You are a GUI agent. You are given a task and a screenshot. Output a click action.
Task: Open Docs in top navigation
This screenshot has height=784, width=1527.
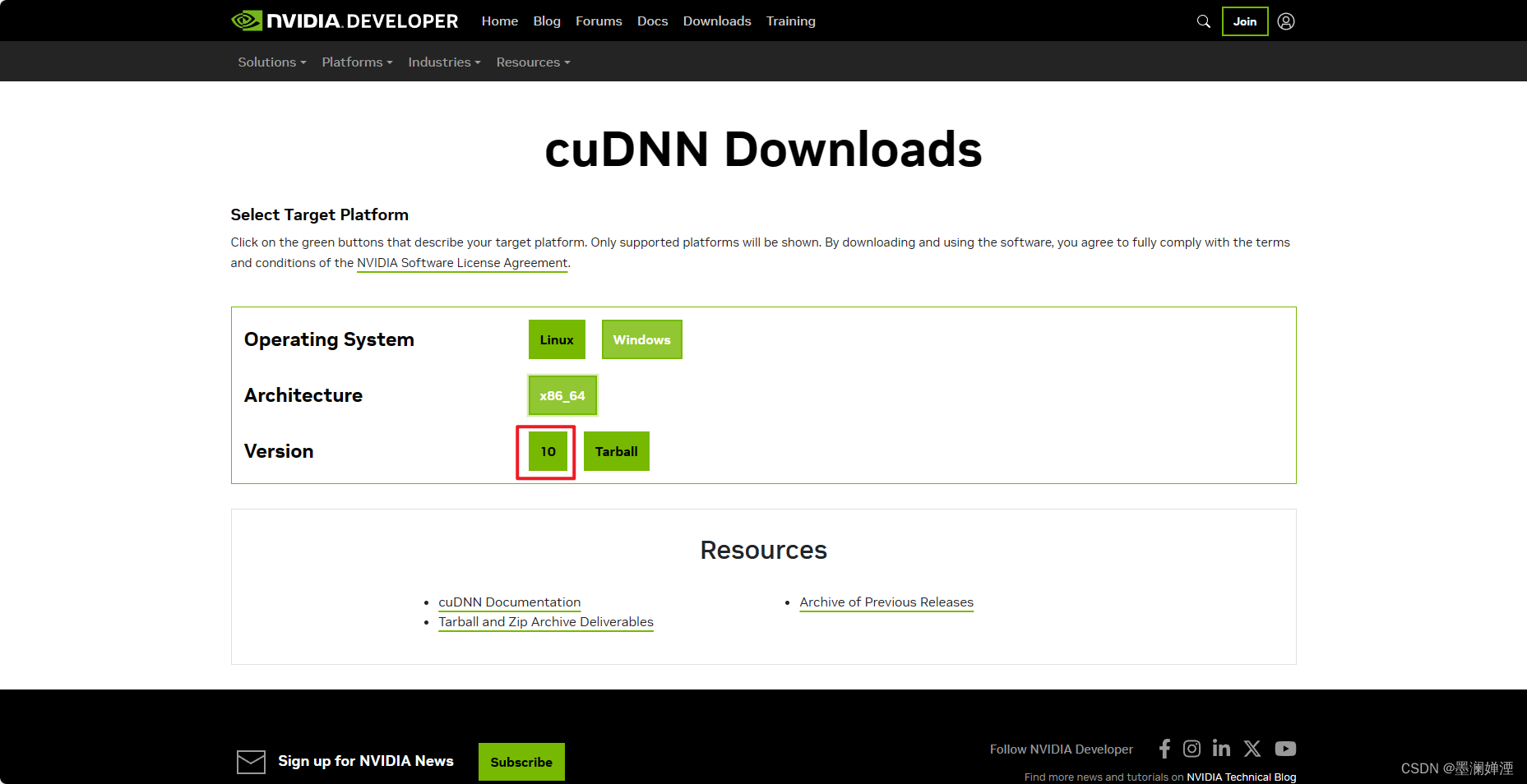(x=652, y=21)
